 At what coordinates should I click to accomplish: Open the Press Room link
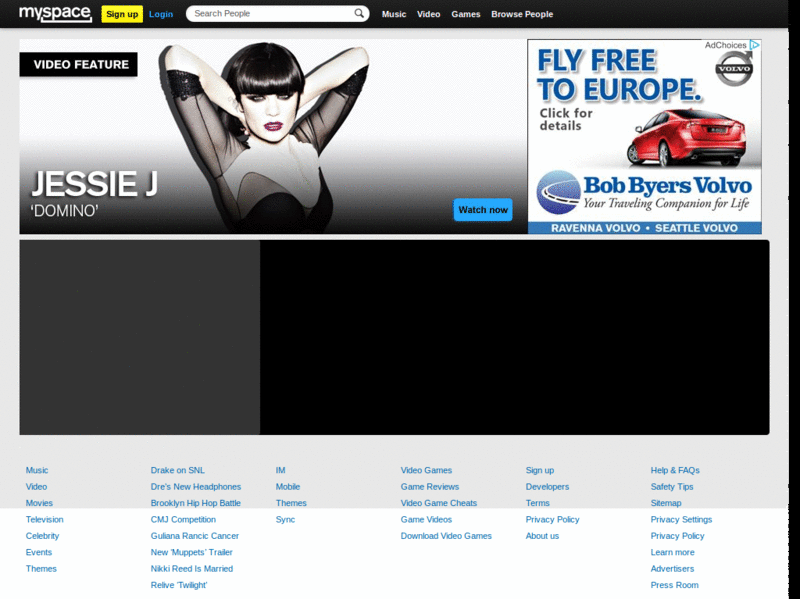point(674,585)
